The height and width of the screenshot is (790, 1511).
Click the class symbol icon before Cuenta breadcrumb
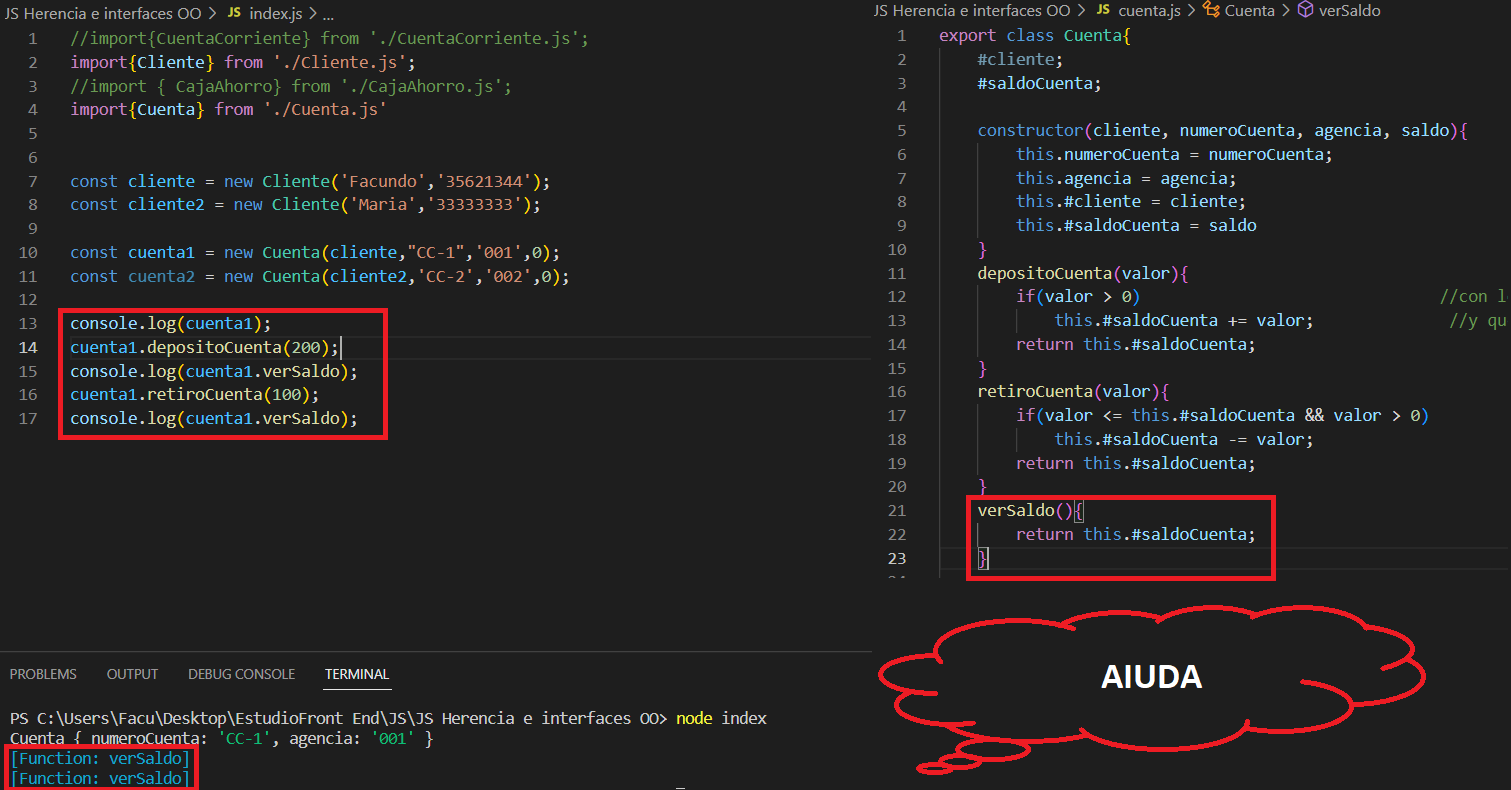1211,10
